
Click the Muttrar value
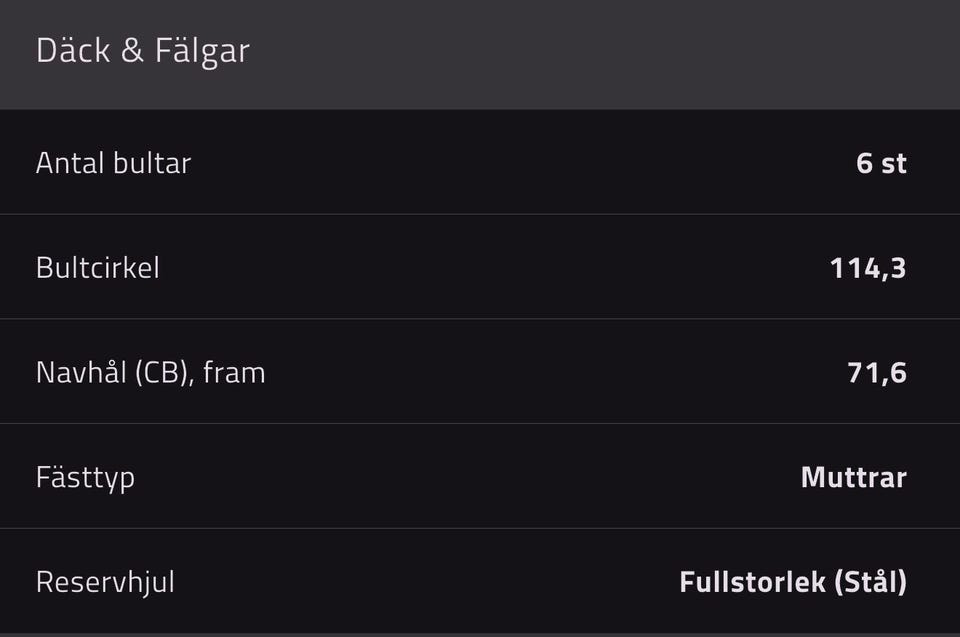[853, 477]
